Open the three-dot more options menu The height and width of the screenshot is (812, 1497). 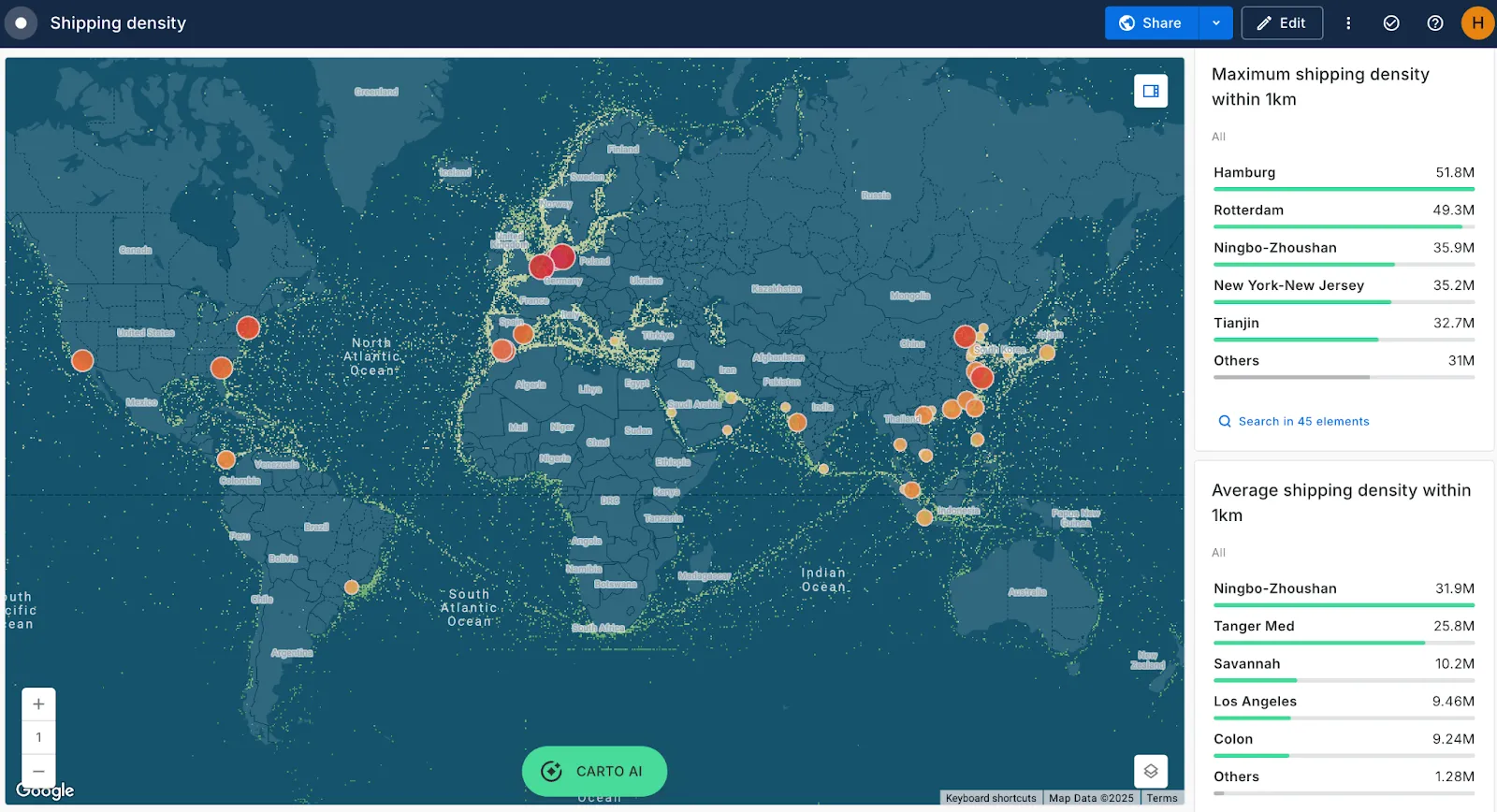1348,23
